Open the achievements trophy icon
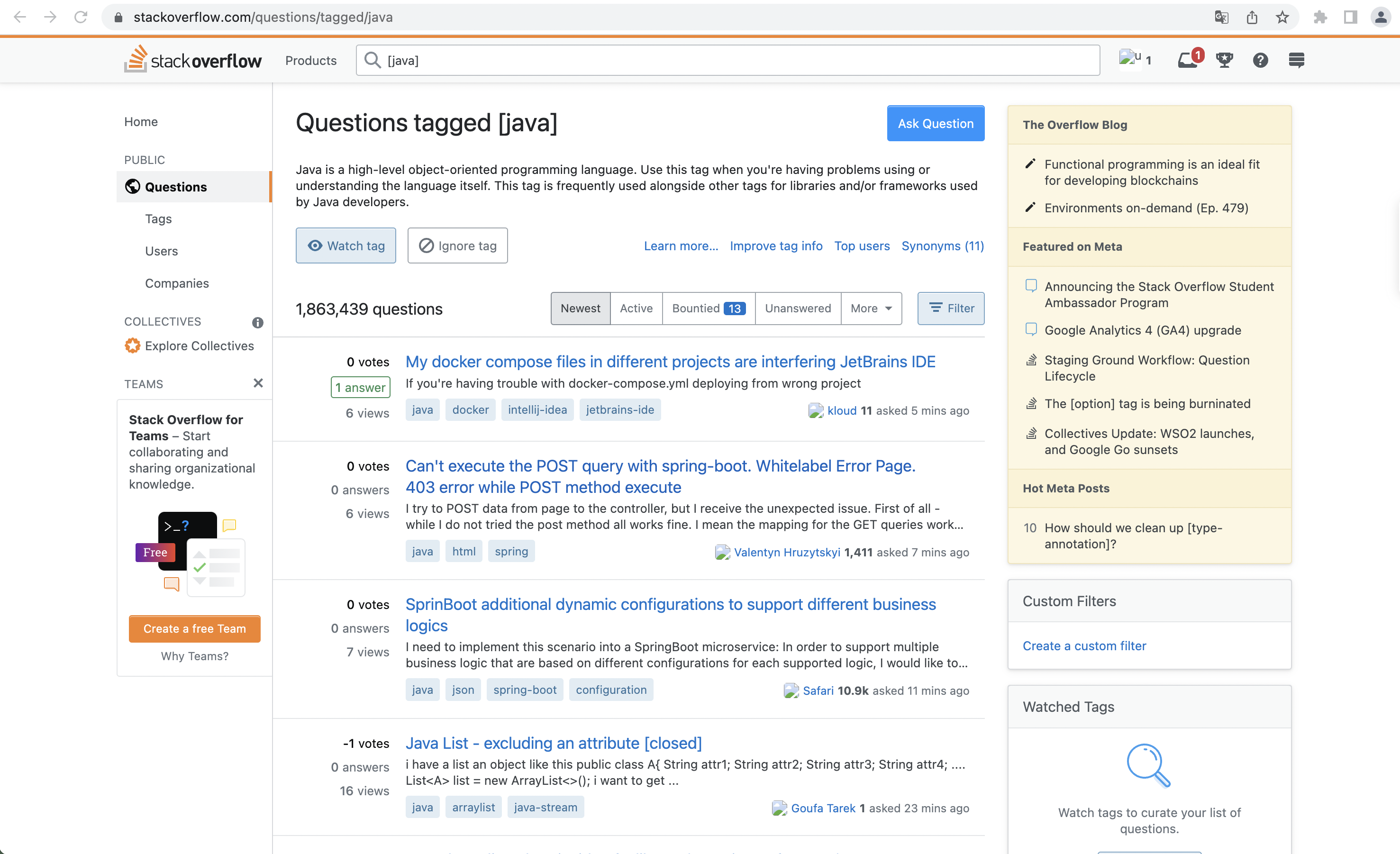The height and width of the screenshot is (854, 1400). pos(1224,60)
